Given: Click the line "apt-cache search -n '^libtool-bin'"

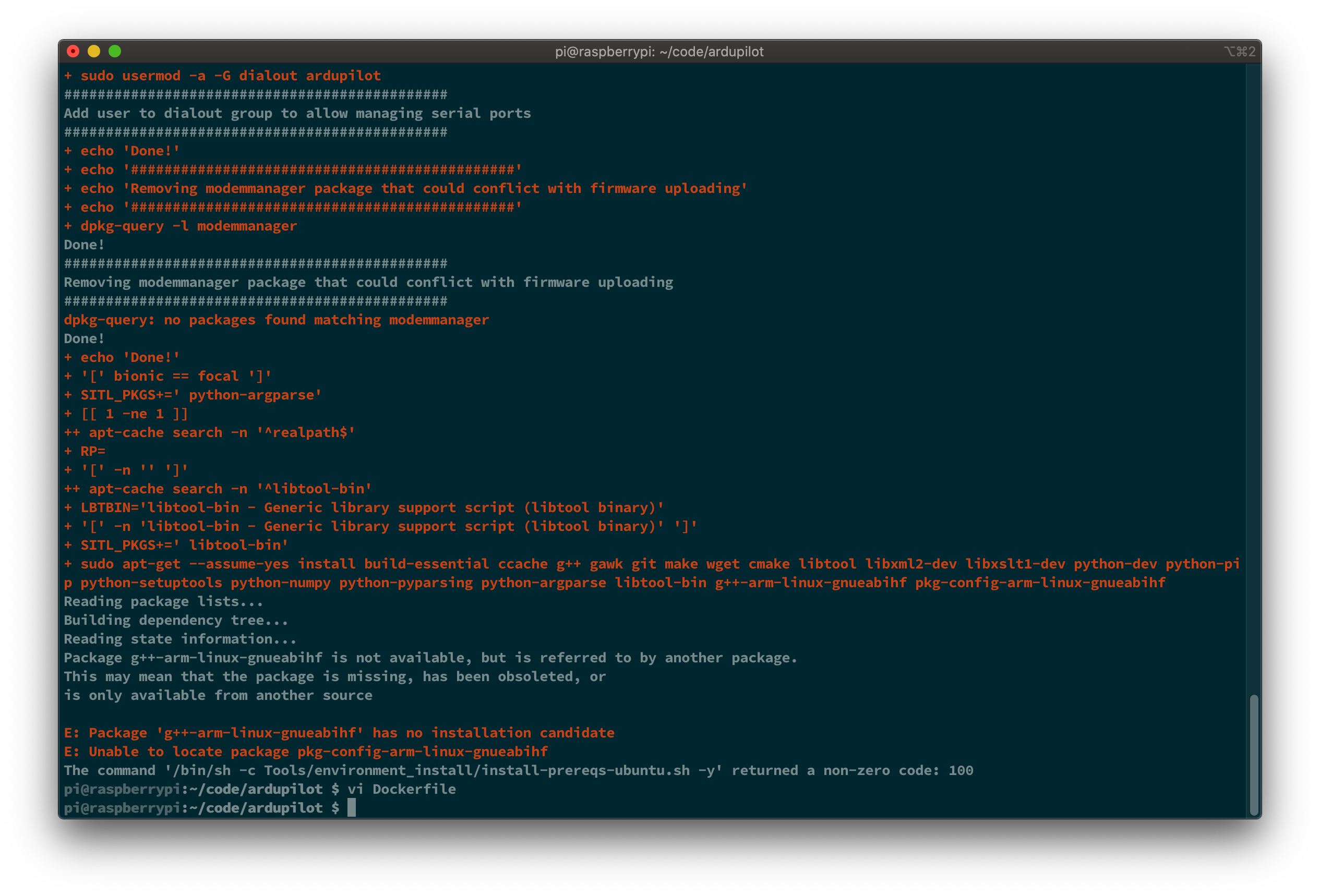Looking at the screenshot, I should click(218, 488).
